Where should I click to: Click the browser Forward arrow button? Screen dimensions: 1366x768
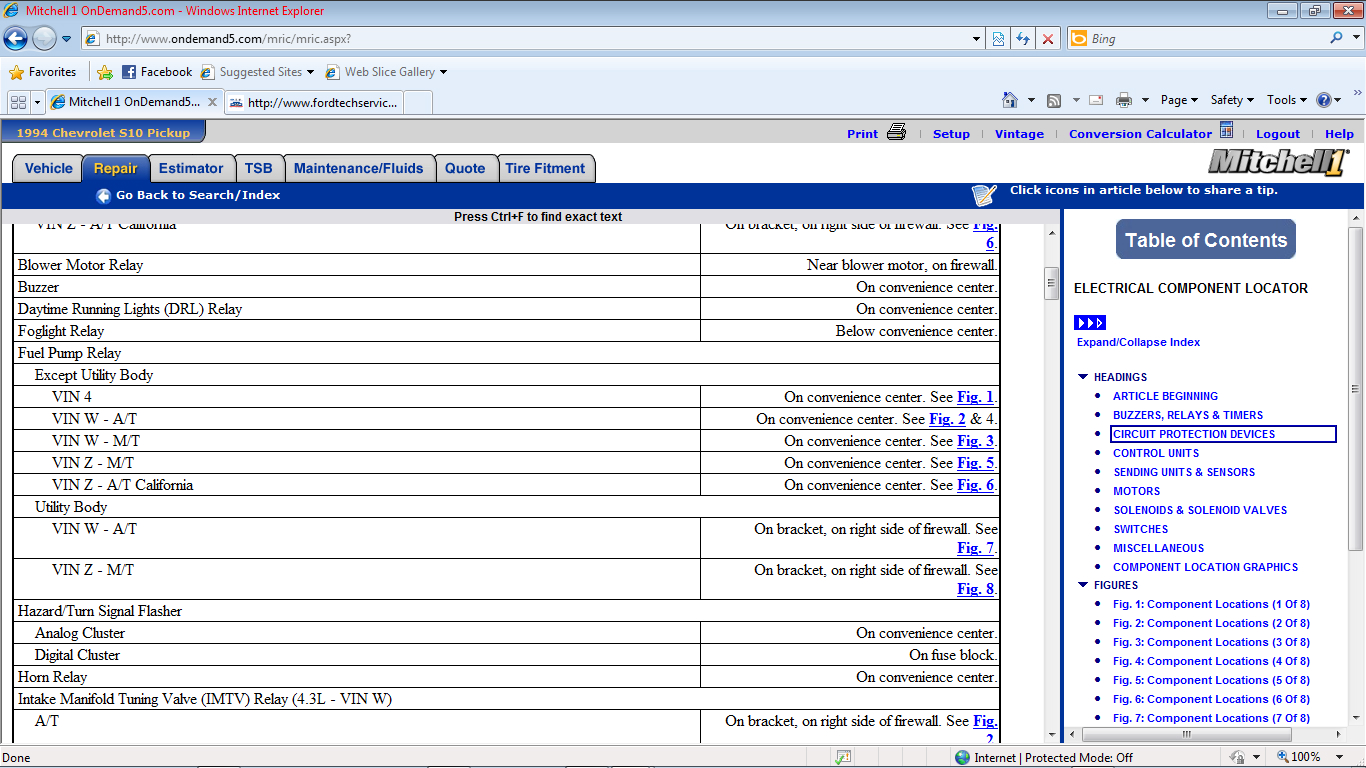(44, 39)
